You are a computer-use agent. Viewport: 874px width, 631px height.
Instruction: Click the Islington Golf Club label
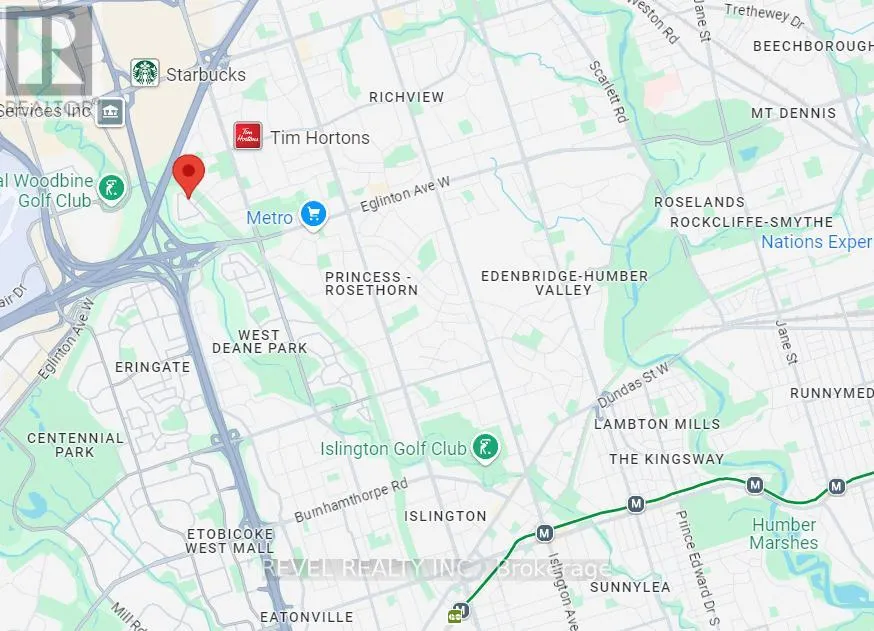[x=394, y=449]
